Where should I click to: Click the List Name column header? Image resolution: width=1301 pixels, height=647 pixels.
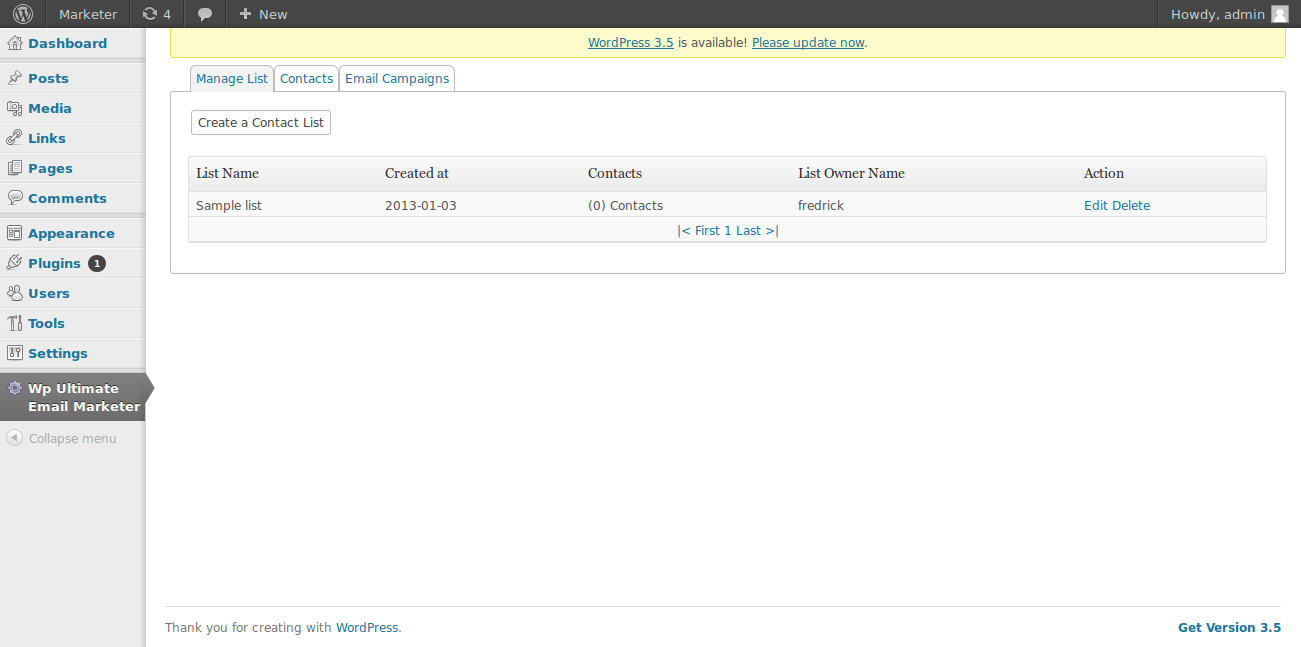[227, 173]
